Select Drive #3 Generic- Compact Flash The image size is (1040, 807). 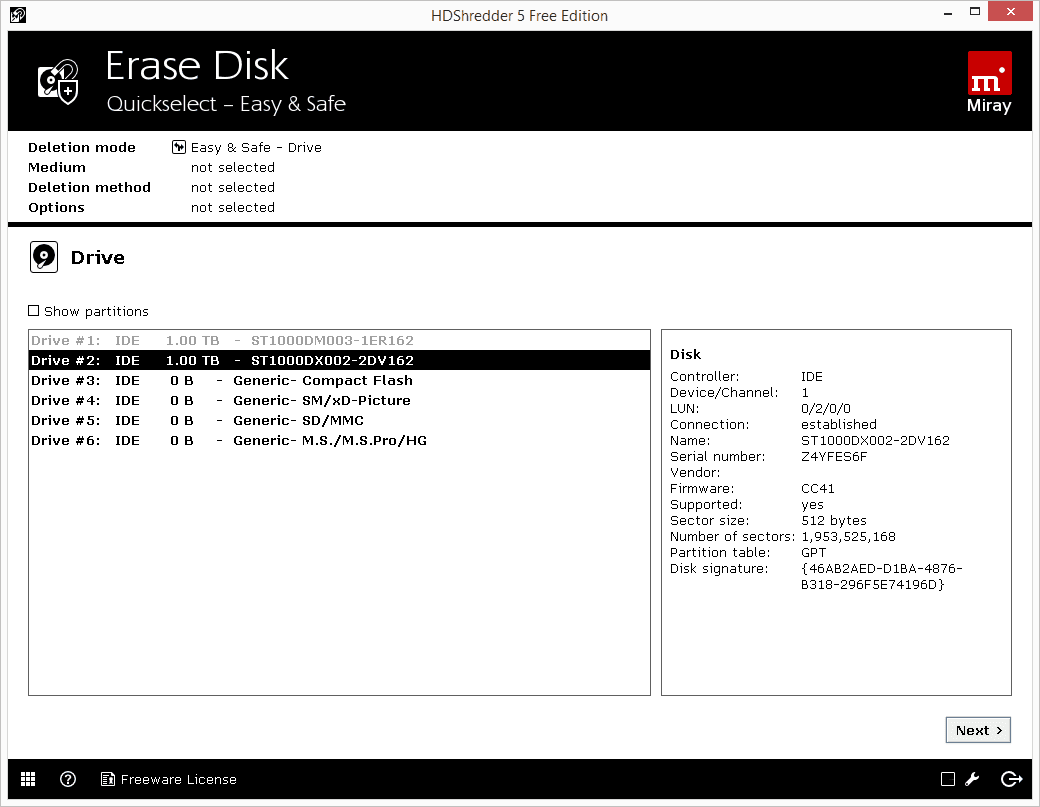222,380
